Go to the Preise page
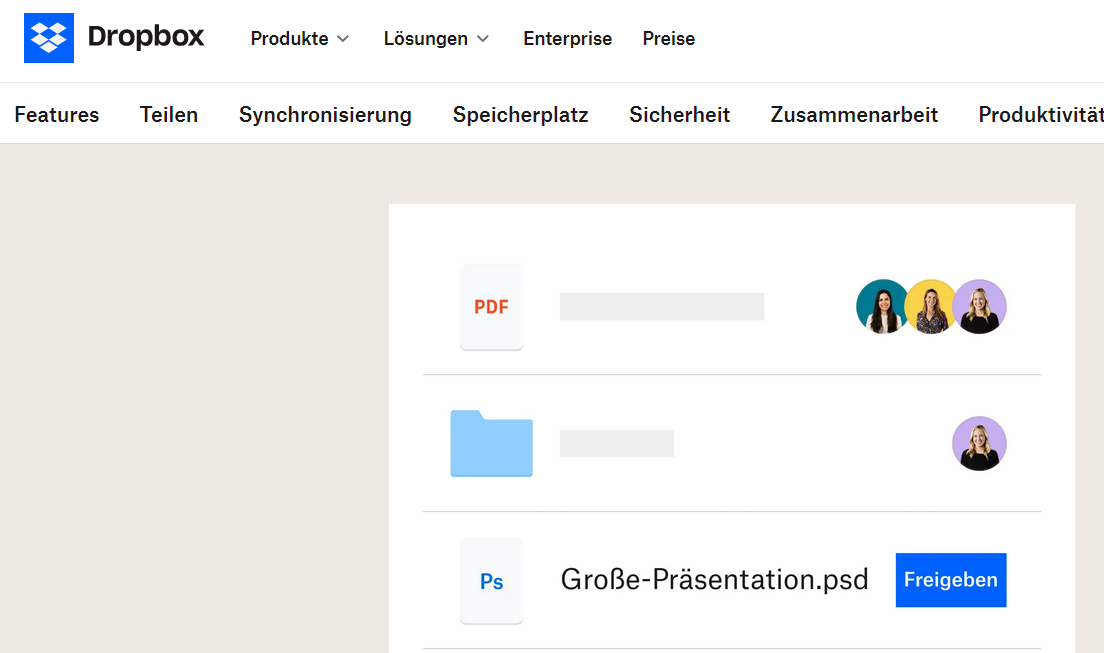Viewport: 1104px width, 653px height. click(x=669, y=39)
